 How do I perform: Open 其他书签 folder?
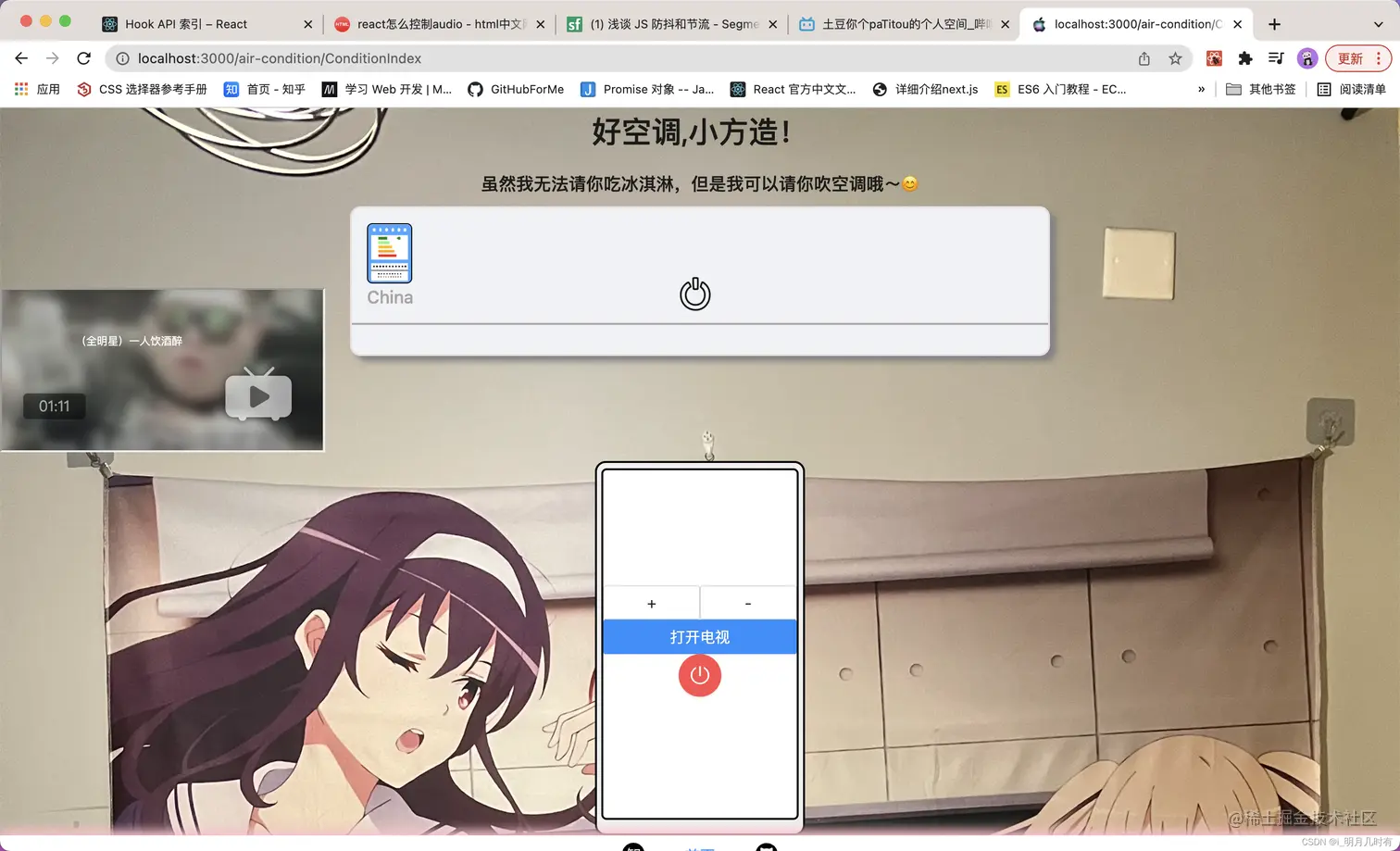pos(1260,89)
